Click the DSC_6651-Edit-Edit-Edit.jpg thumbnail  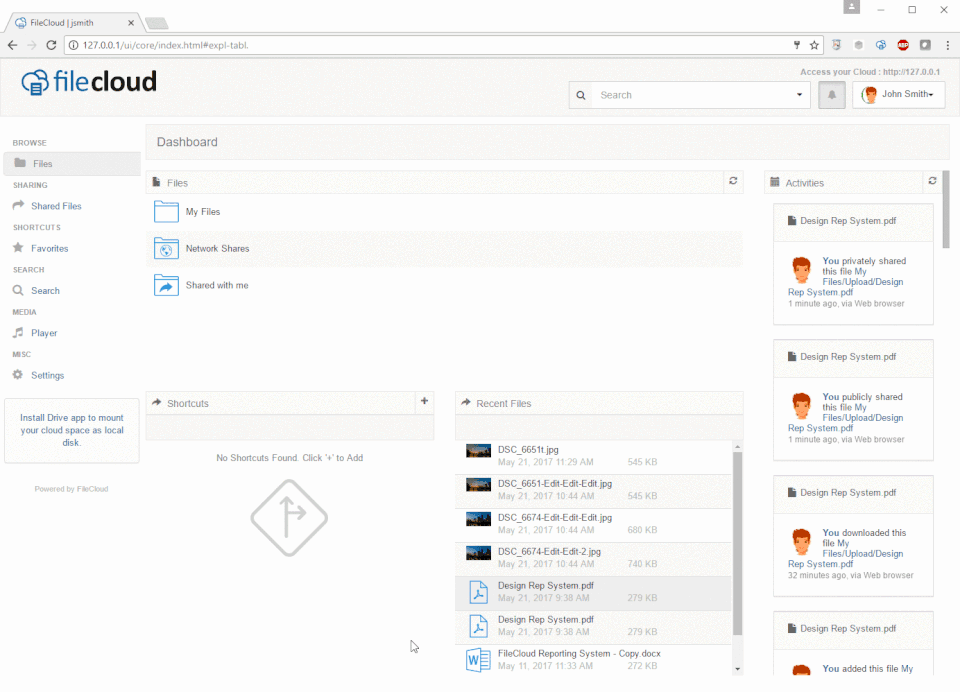click(478, 485)
